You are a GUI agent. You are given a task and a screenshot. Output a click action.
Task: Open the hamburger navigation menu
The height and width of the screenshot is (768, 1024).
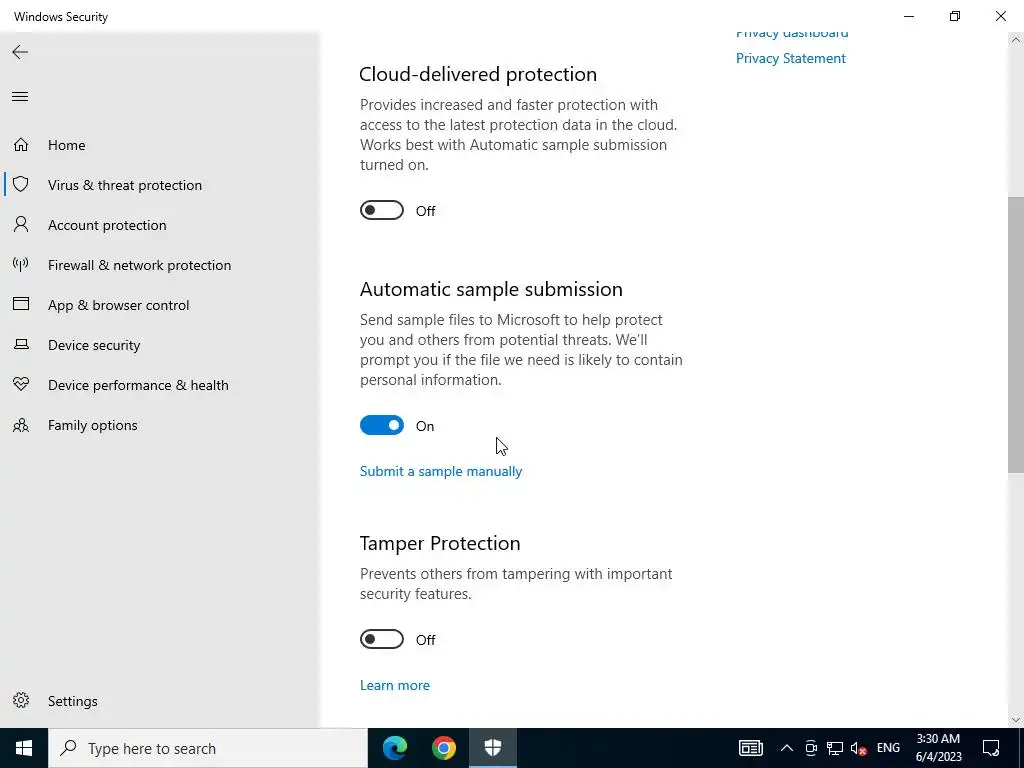tap(20, 97)
